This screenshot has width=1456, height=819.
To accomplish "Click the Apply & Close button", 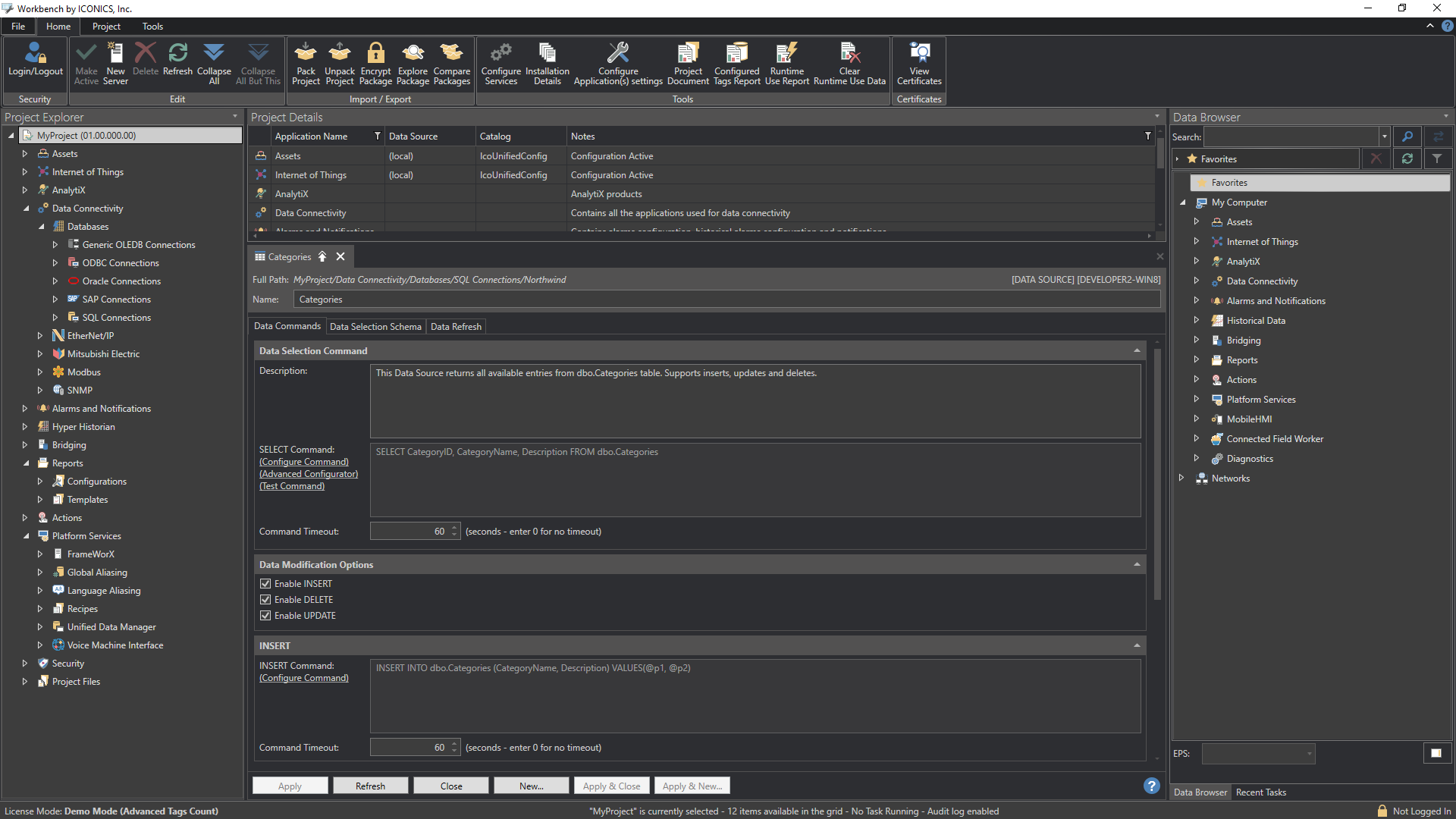I will click(611, 785).
